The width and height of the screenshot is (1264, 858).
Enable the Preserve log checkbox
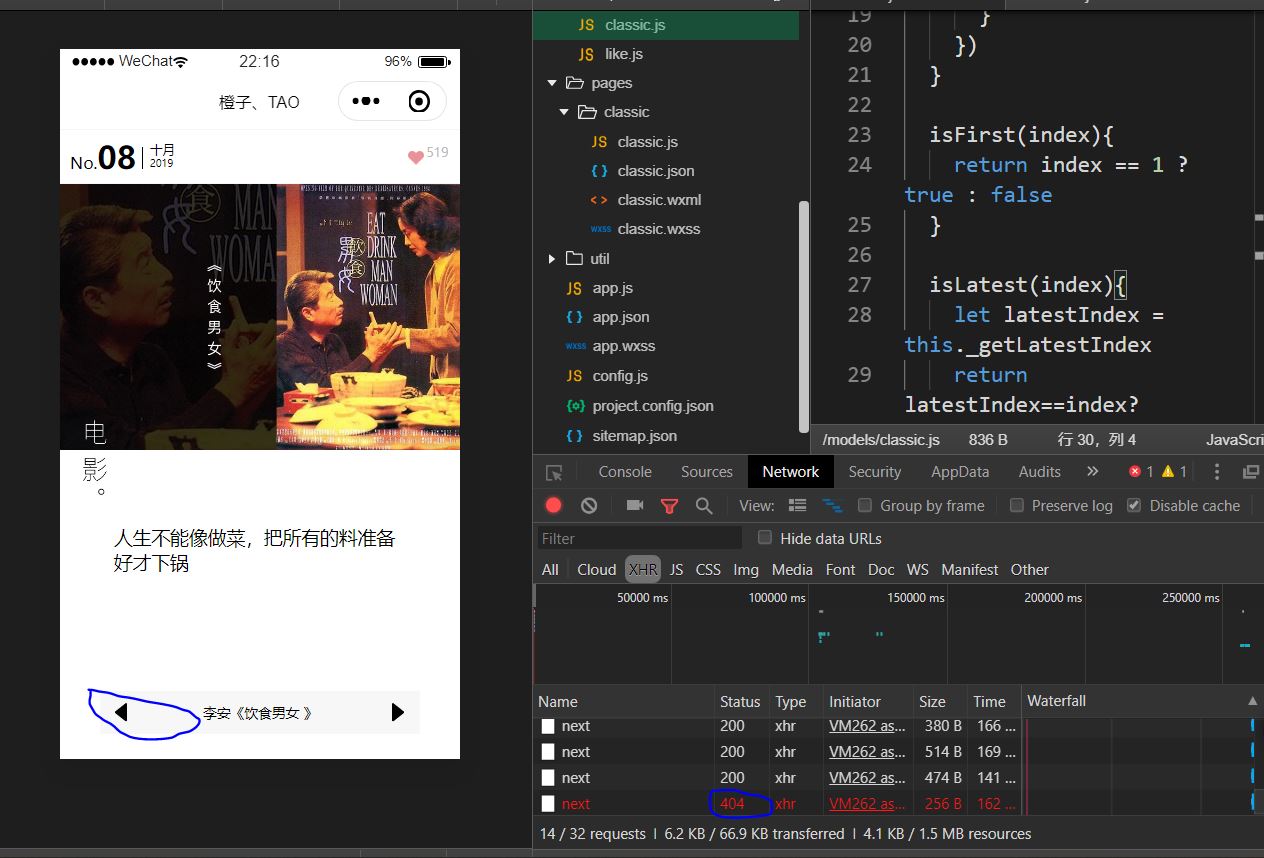pos(1017,505)
